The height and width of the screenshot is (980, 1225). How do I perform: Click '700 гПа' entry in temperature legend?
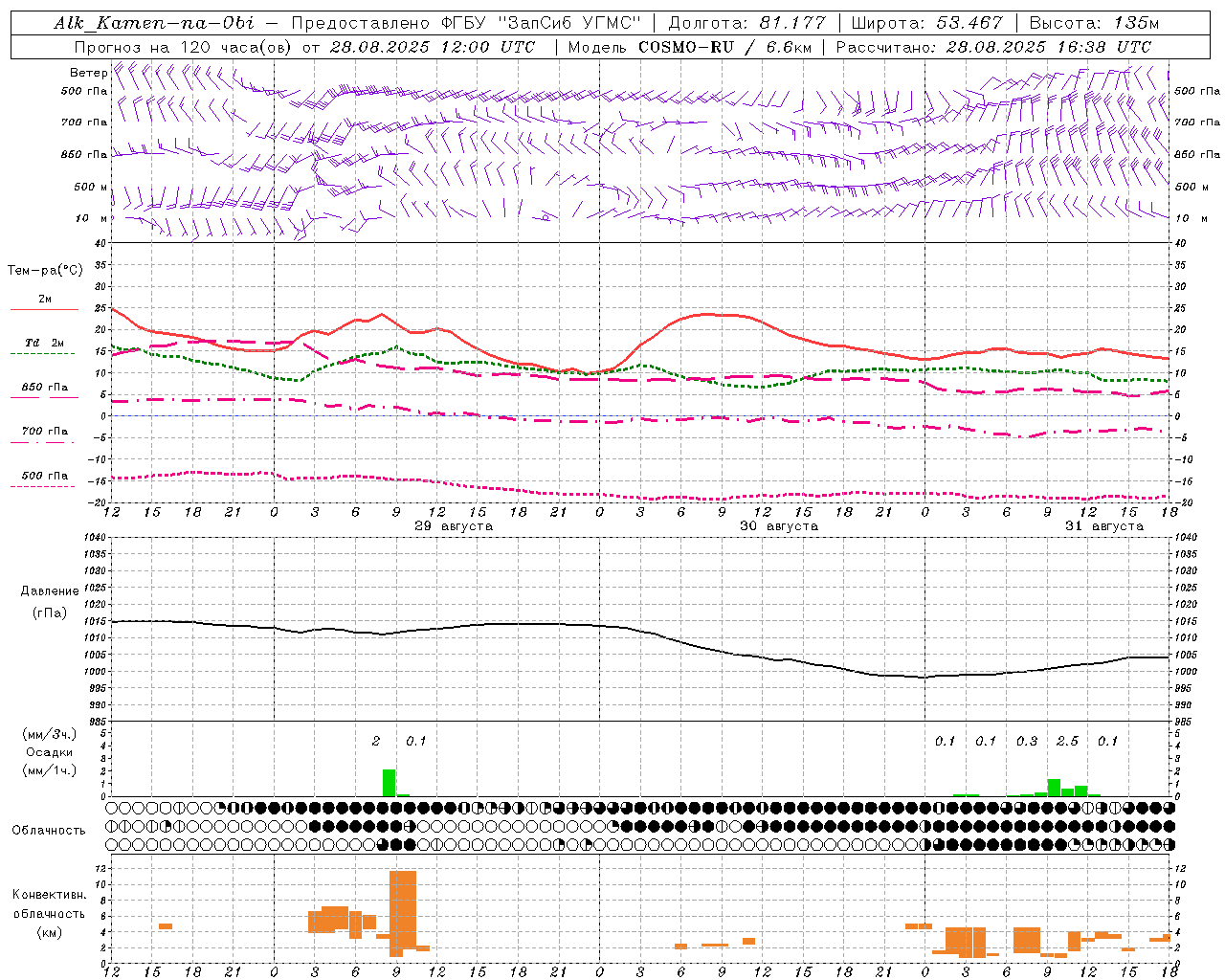coord(45,432)
